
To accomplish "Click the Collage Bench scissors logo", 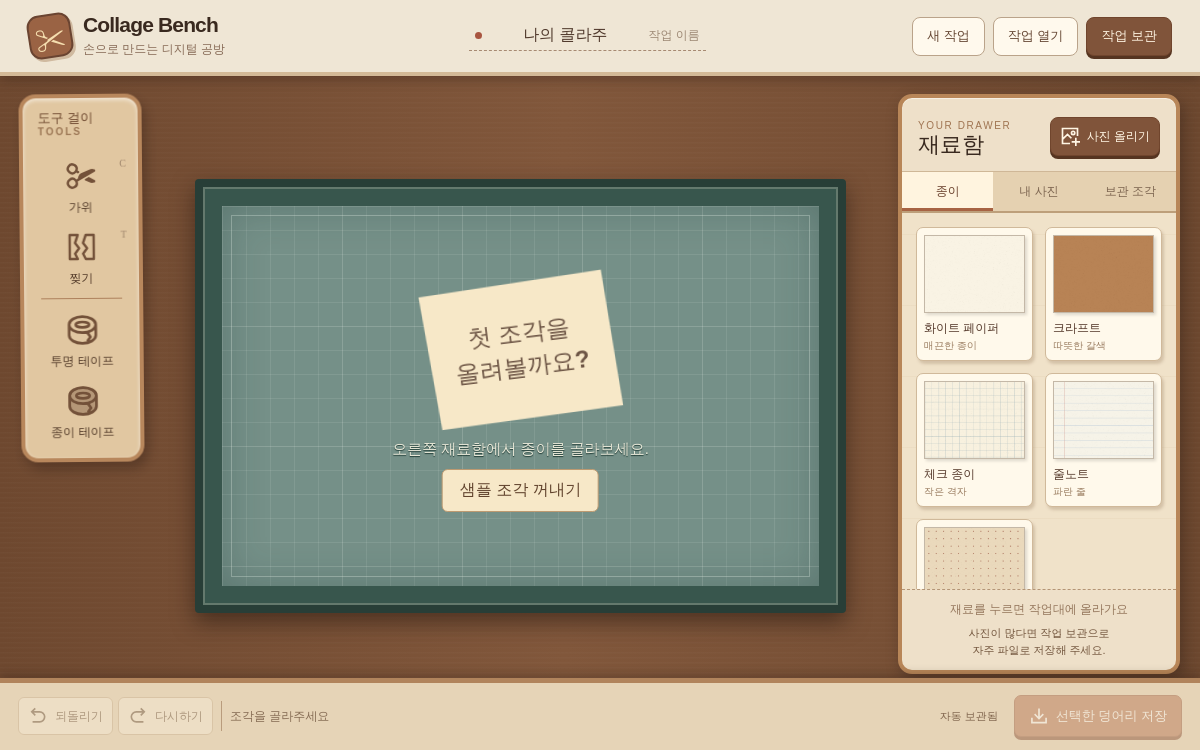I will [50, 36].
